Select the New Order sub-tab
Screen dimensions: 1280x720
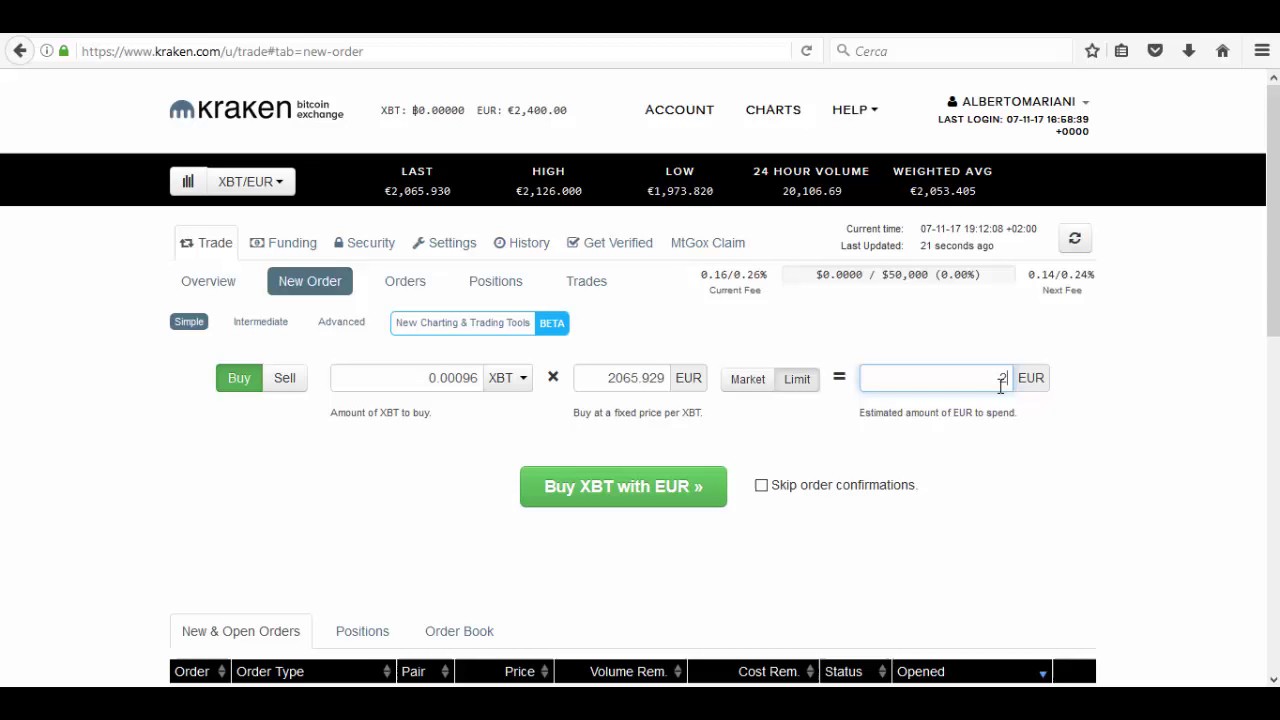(x=310, y=281)
